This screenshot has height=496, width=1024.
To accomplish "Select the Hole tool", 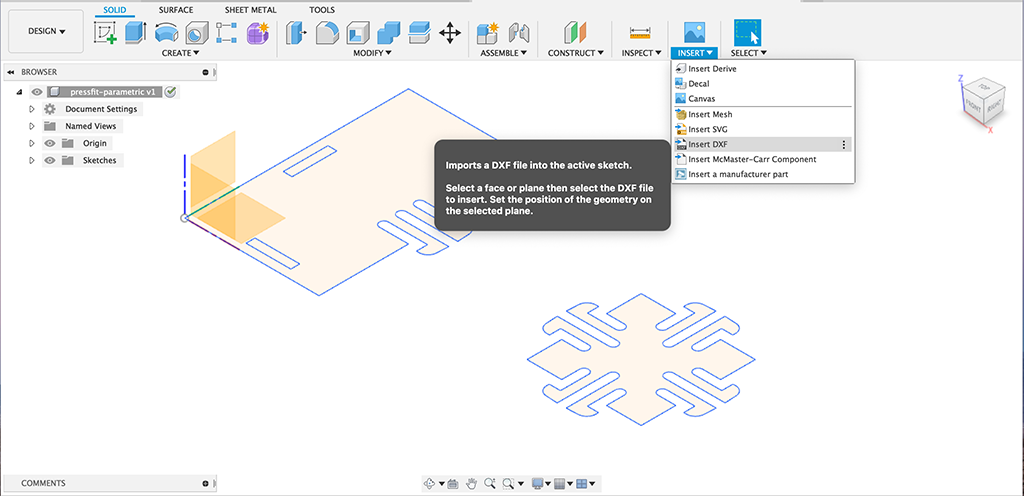I will (197, 33).
